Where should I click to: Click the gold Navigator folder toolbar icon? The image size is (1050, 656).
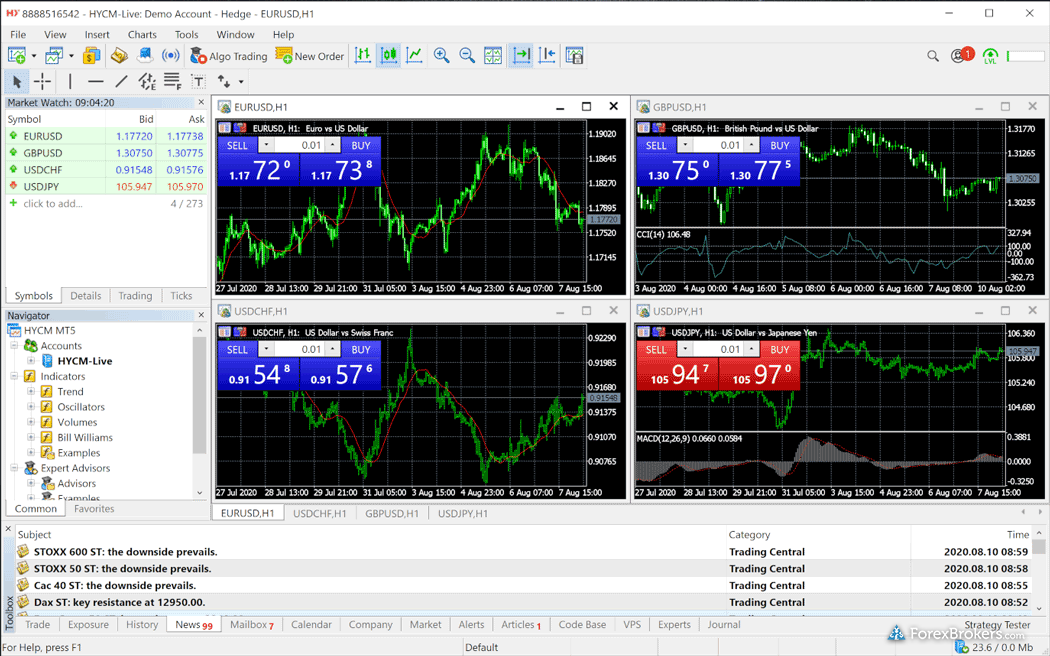point(119,56)
